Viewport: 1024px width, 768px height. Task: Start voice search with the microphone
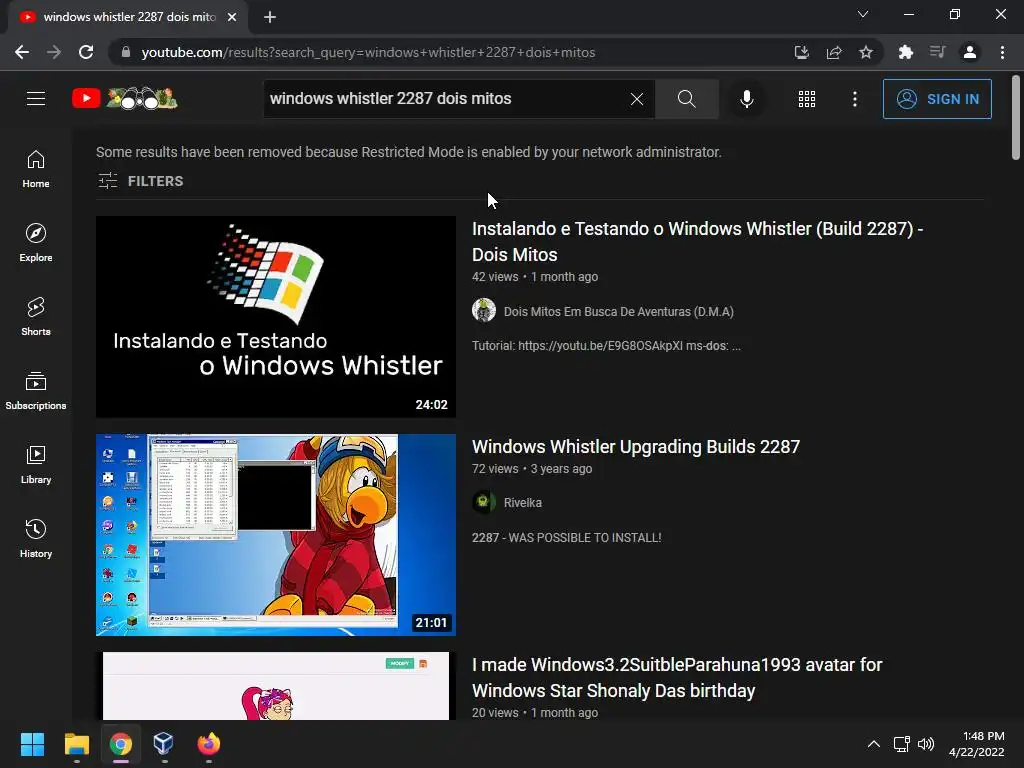click(746, 99)
